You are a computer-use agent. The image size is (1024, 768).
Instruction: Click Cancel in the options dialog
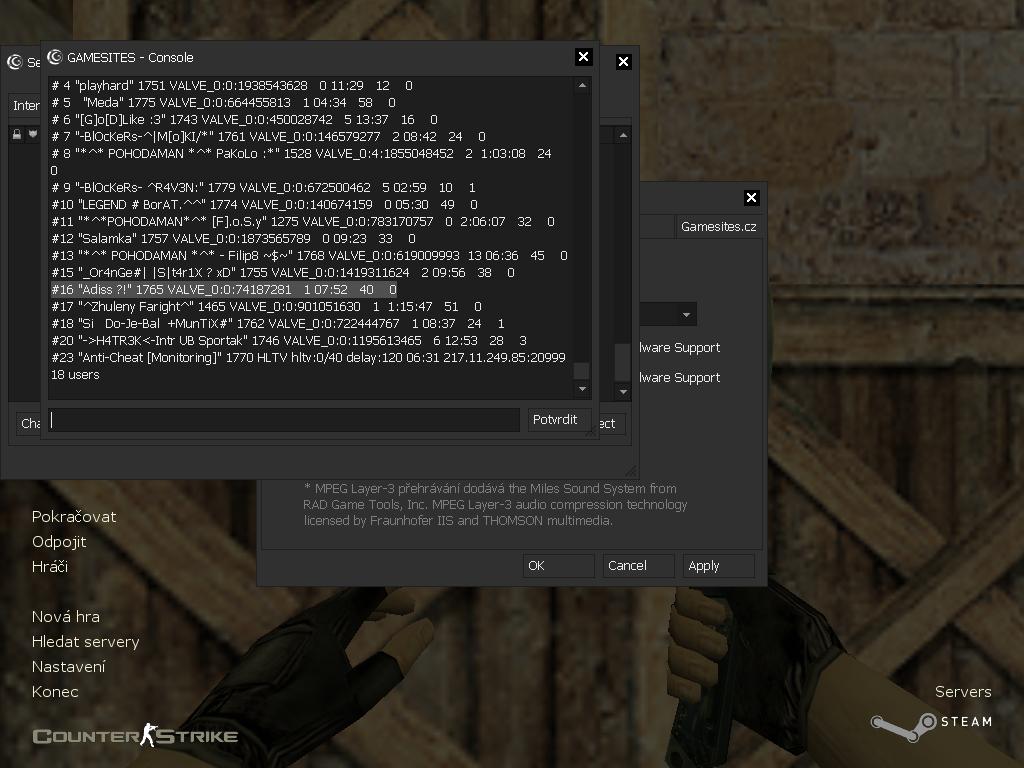point(638,565)
